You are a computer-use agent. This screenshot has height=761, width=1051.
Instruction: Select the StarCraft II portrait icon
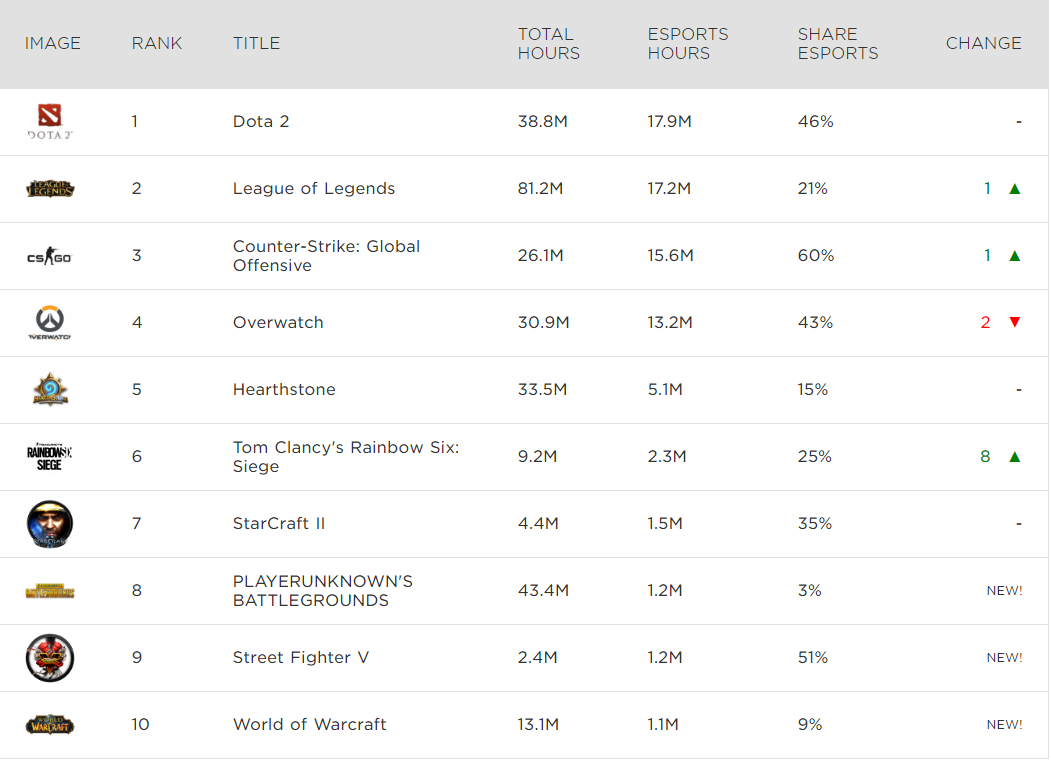pyautogui.click(x=49, y=524)
